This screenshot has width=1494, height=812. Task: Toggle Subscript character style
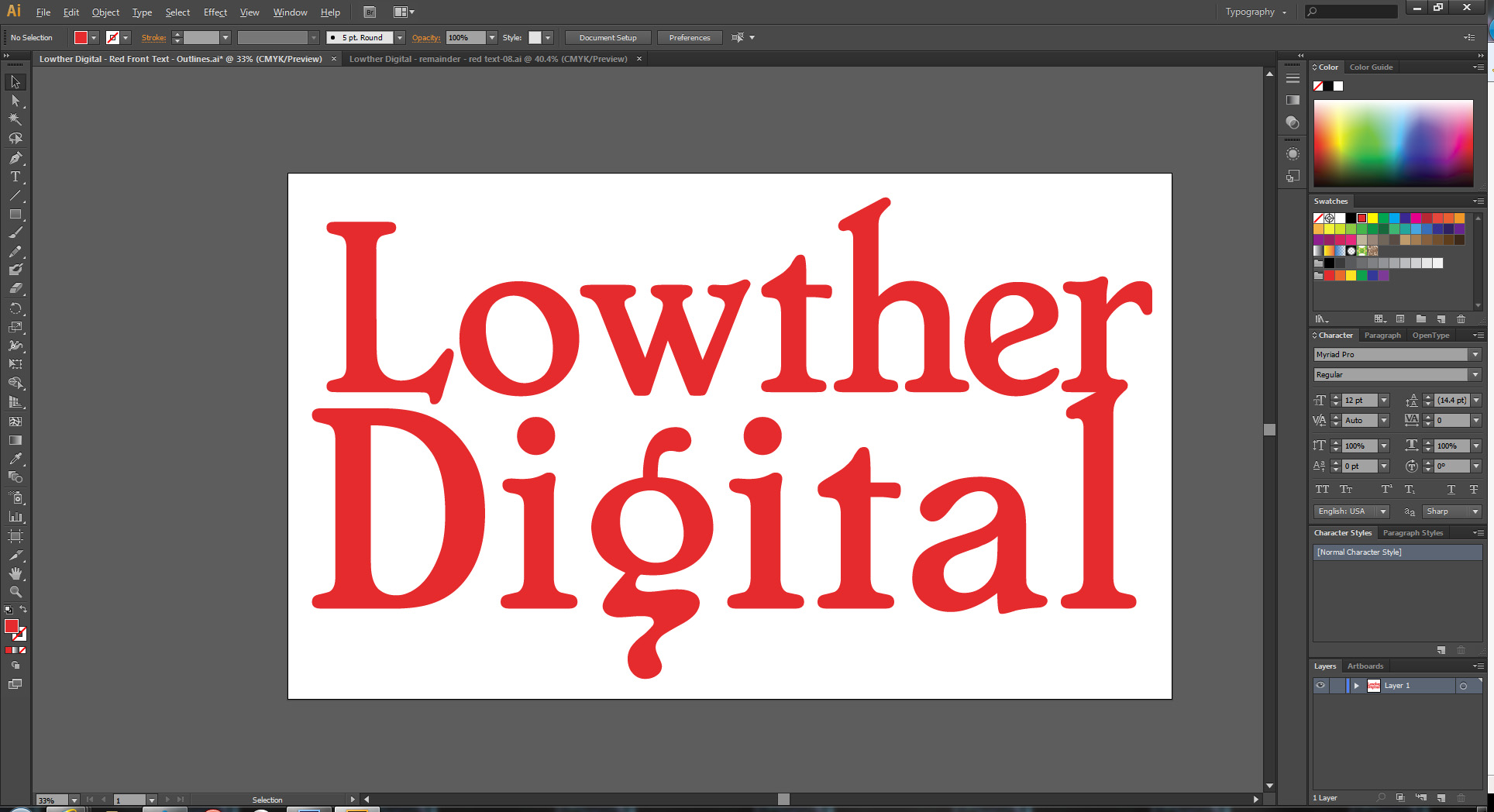1410,490
